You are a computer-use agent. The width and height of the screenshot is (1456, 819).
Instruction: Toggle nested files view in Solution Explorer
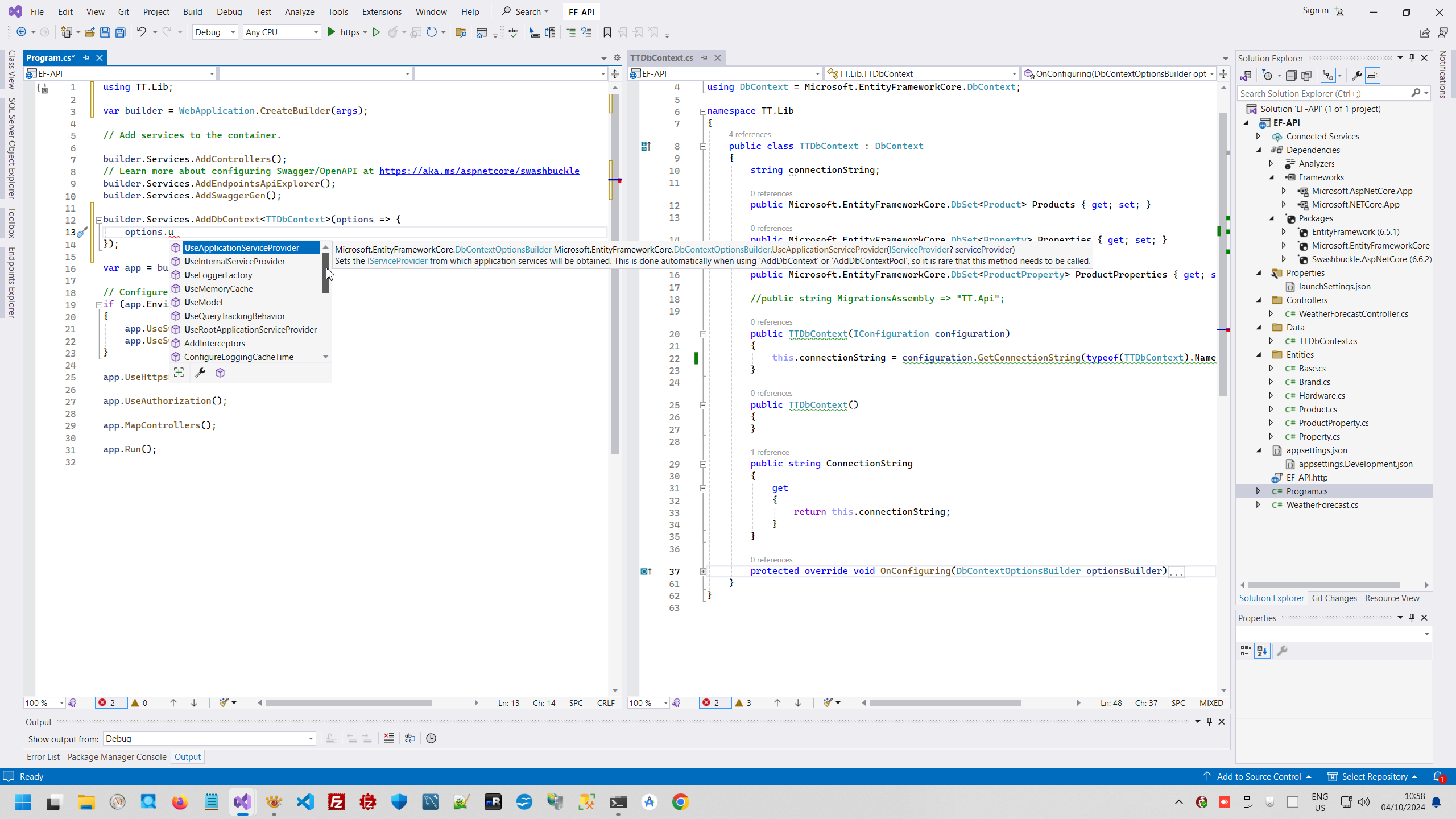coord(1327,76)
